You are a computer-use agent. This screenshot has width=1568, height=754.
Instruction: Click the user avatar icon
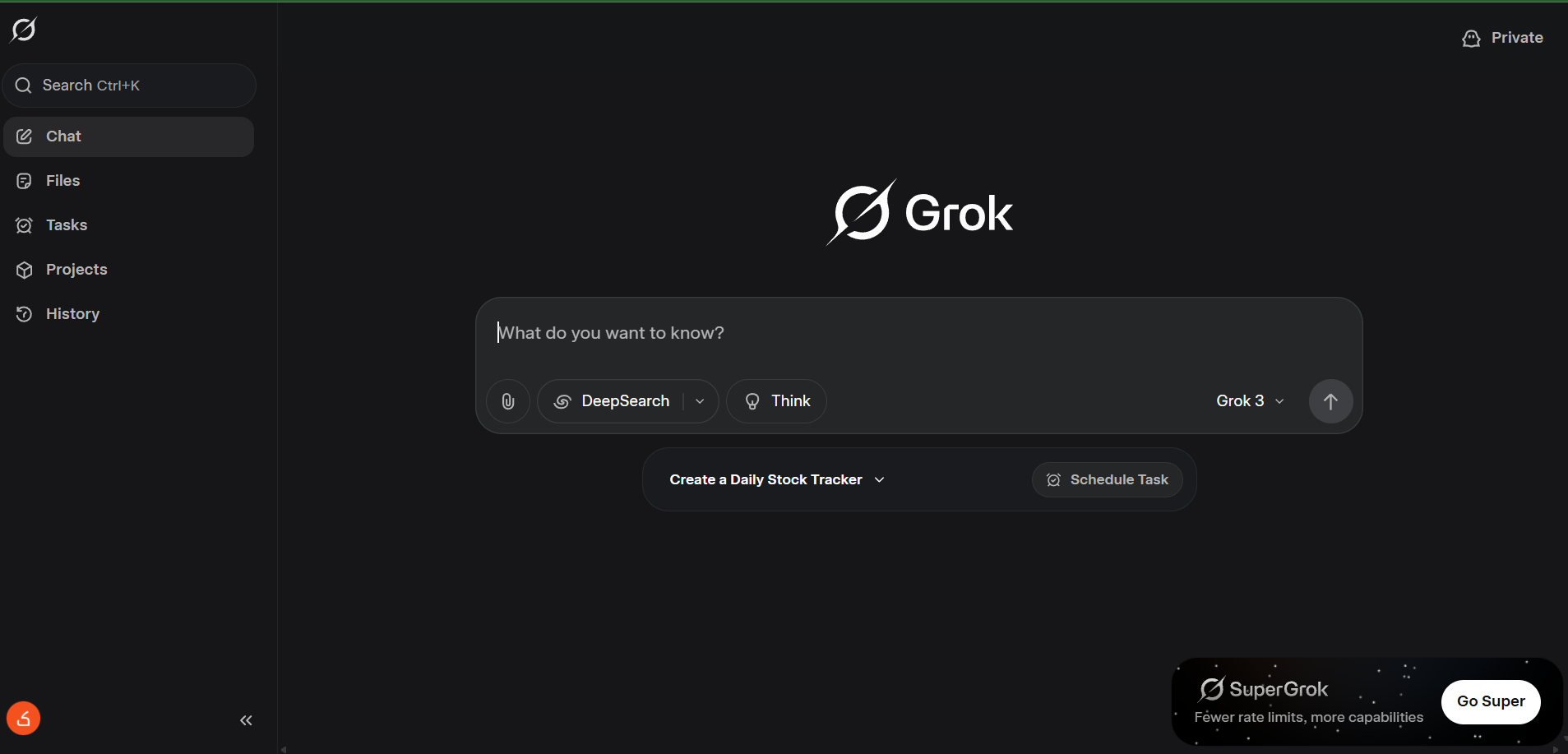24,719
